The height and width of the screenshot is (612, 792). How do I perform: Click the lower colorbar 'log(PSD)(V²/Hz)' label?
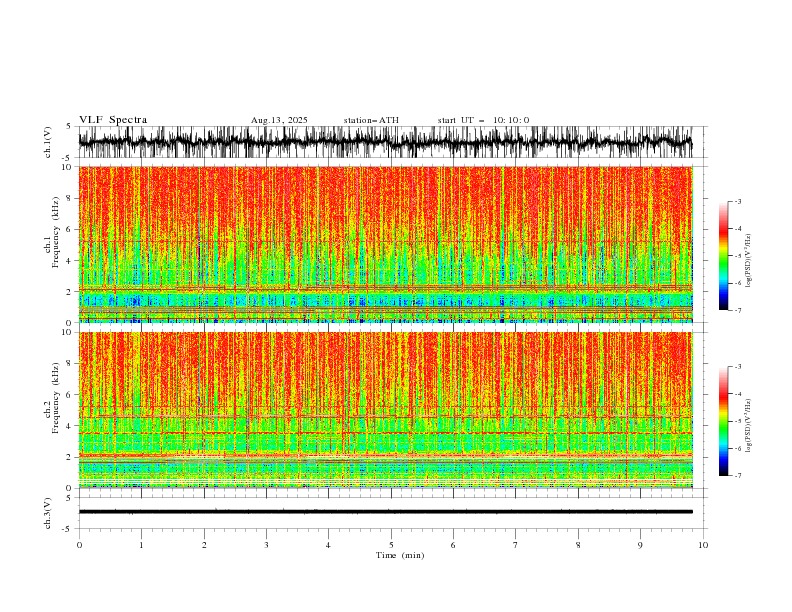[748, 425]
